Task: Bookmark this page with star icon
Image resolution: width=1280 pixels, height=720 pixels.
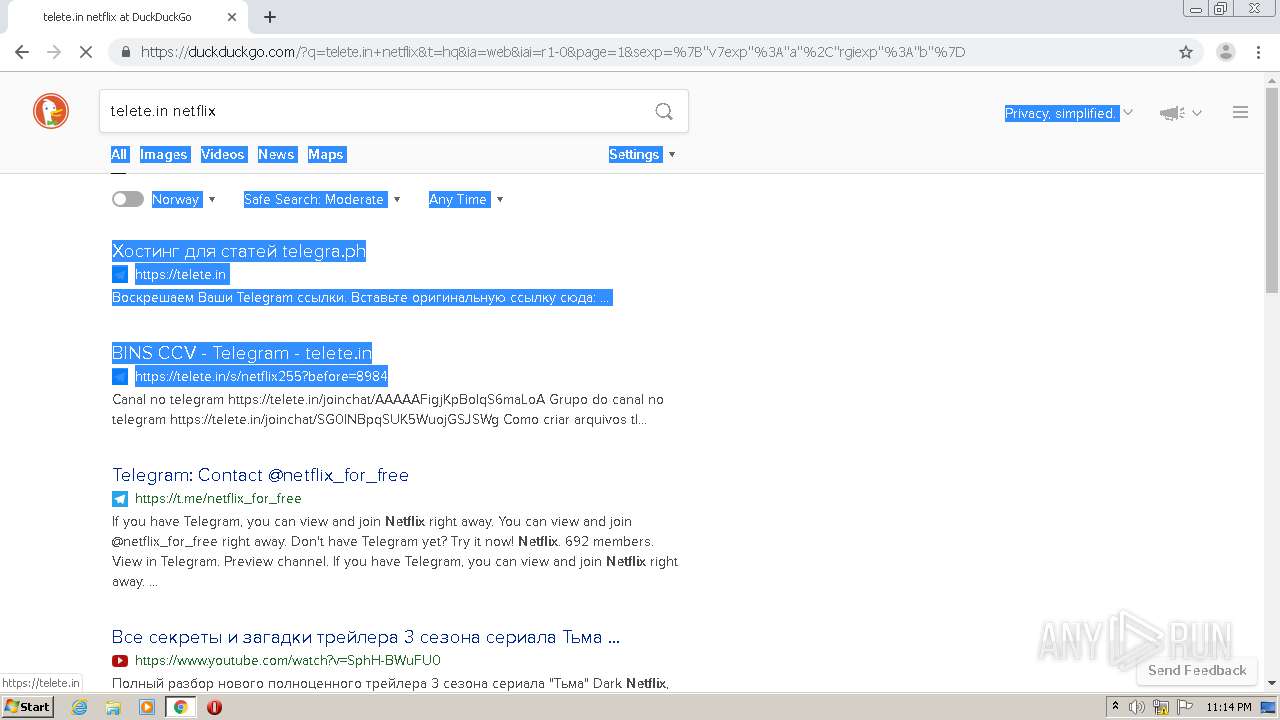Action: [x=1186, y=52]
